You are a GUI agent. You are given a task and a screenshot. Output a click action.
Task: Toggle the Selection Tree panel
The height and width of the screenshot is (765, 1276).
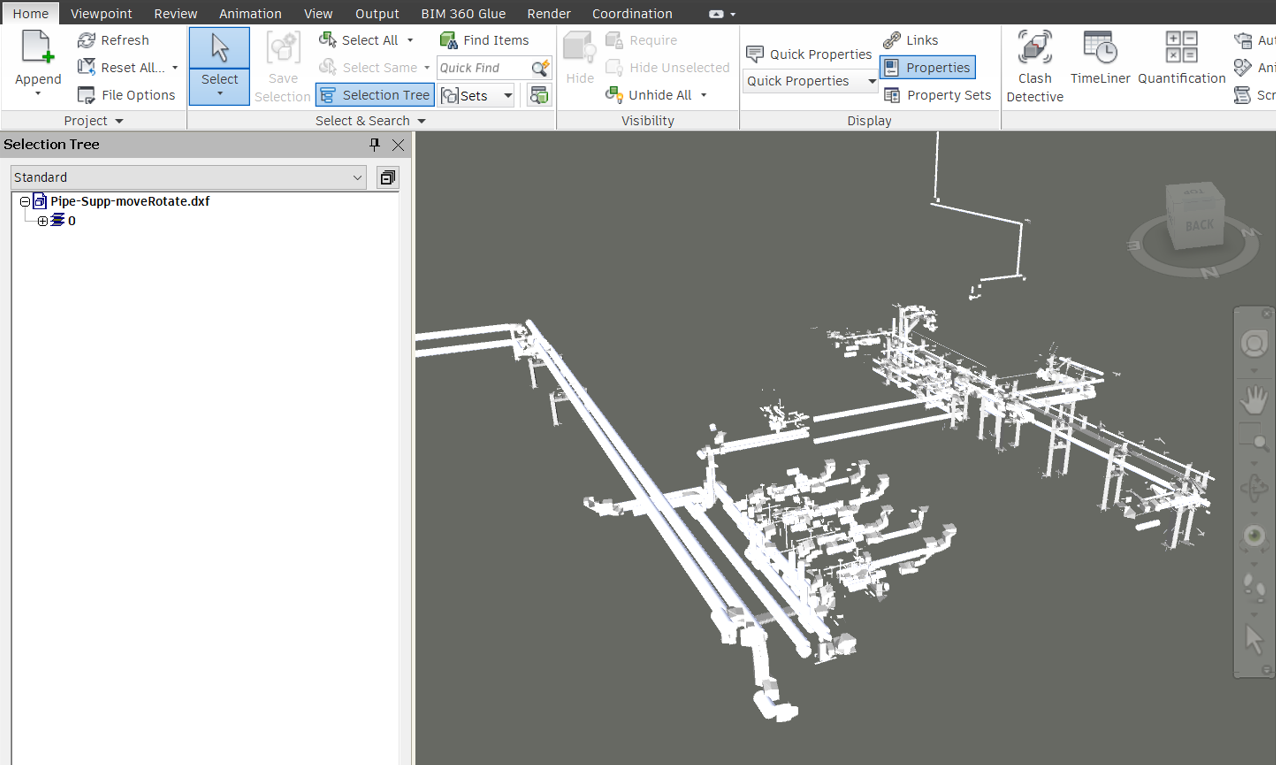(x=374, y=94)
